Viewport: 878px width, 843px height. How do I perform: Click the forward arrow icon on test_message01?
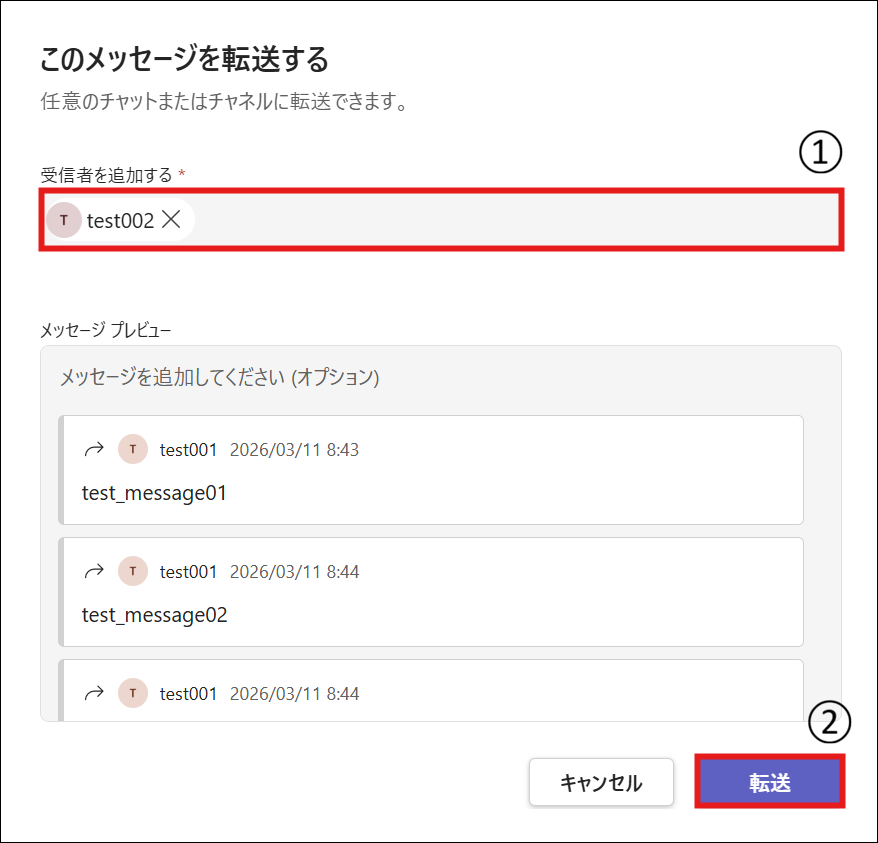94,450
